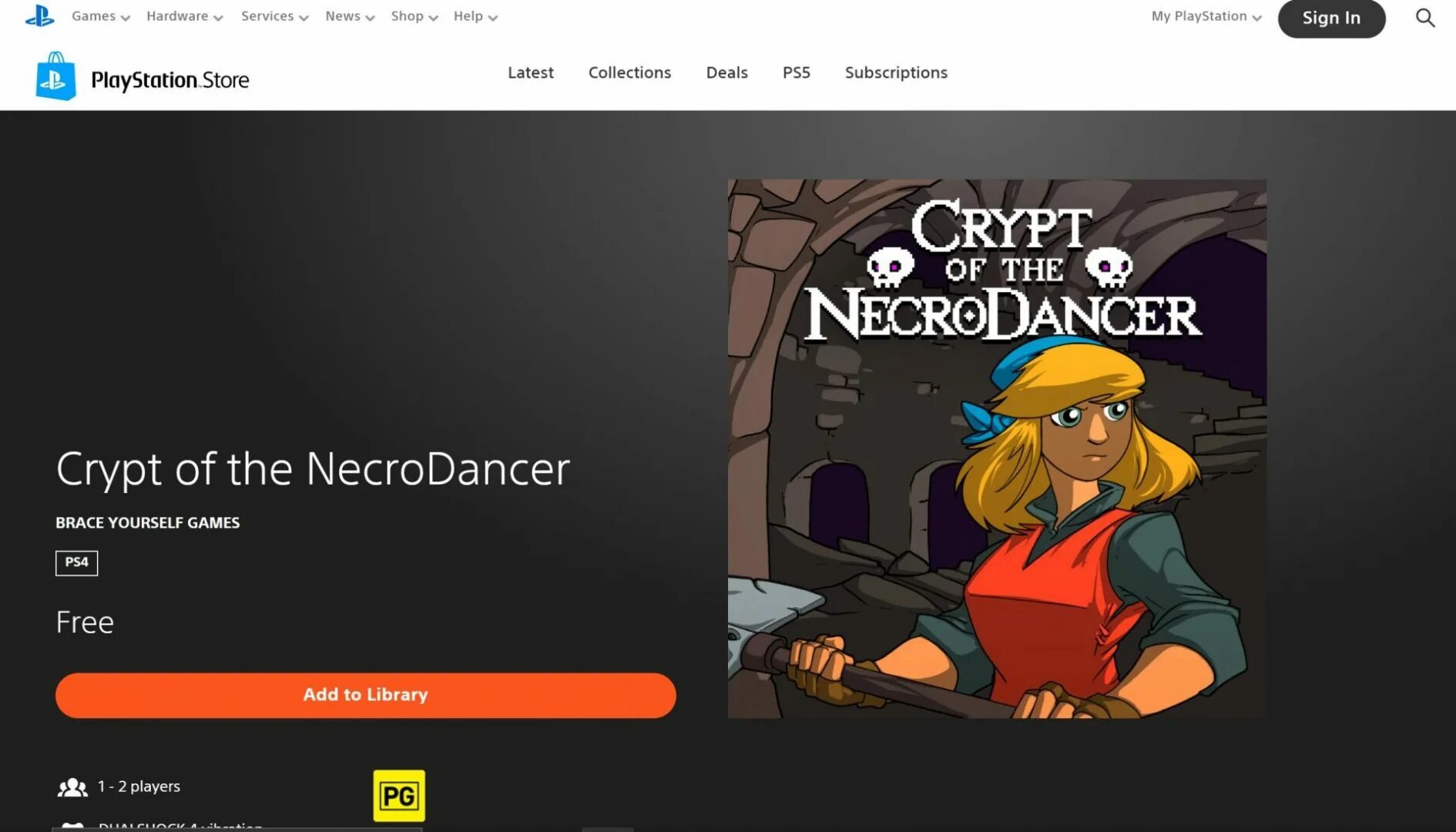Open the Services dropdown

[x=274, y=17]
